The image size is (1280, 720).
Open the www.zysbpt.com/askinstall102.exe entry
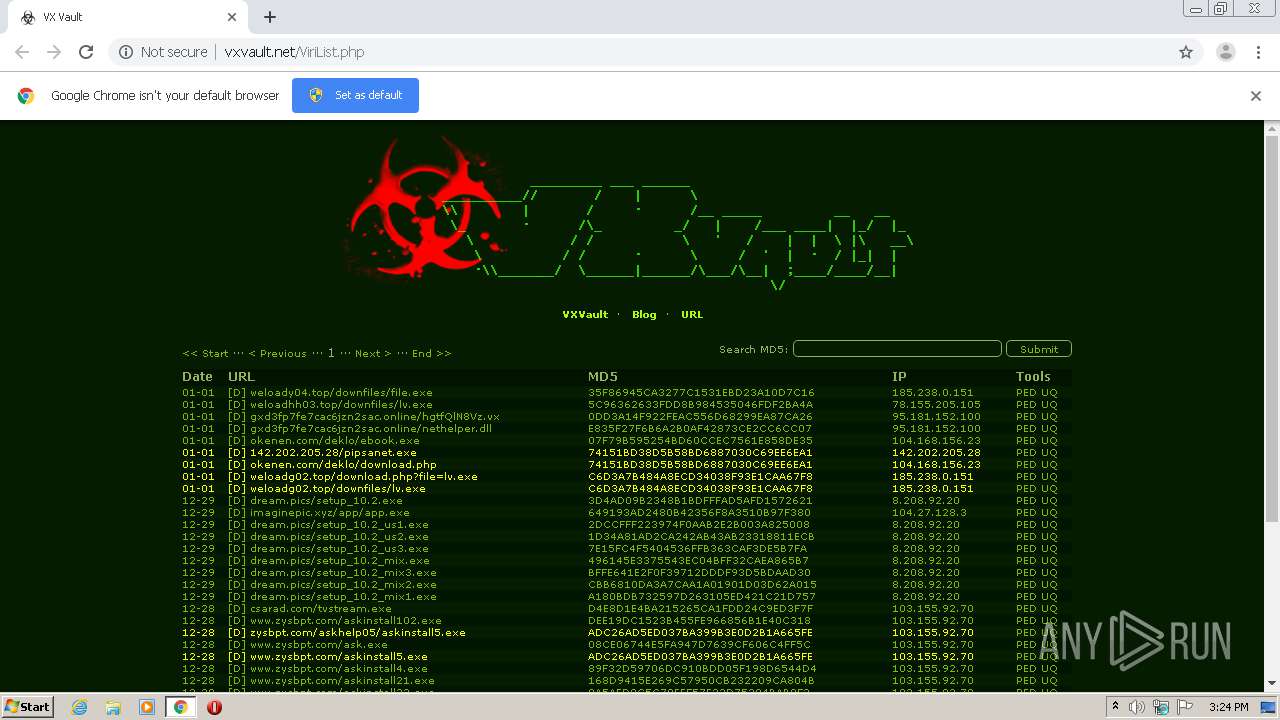pyautogui.click(x=346, y=621)
